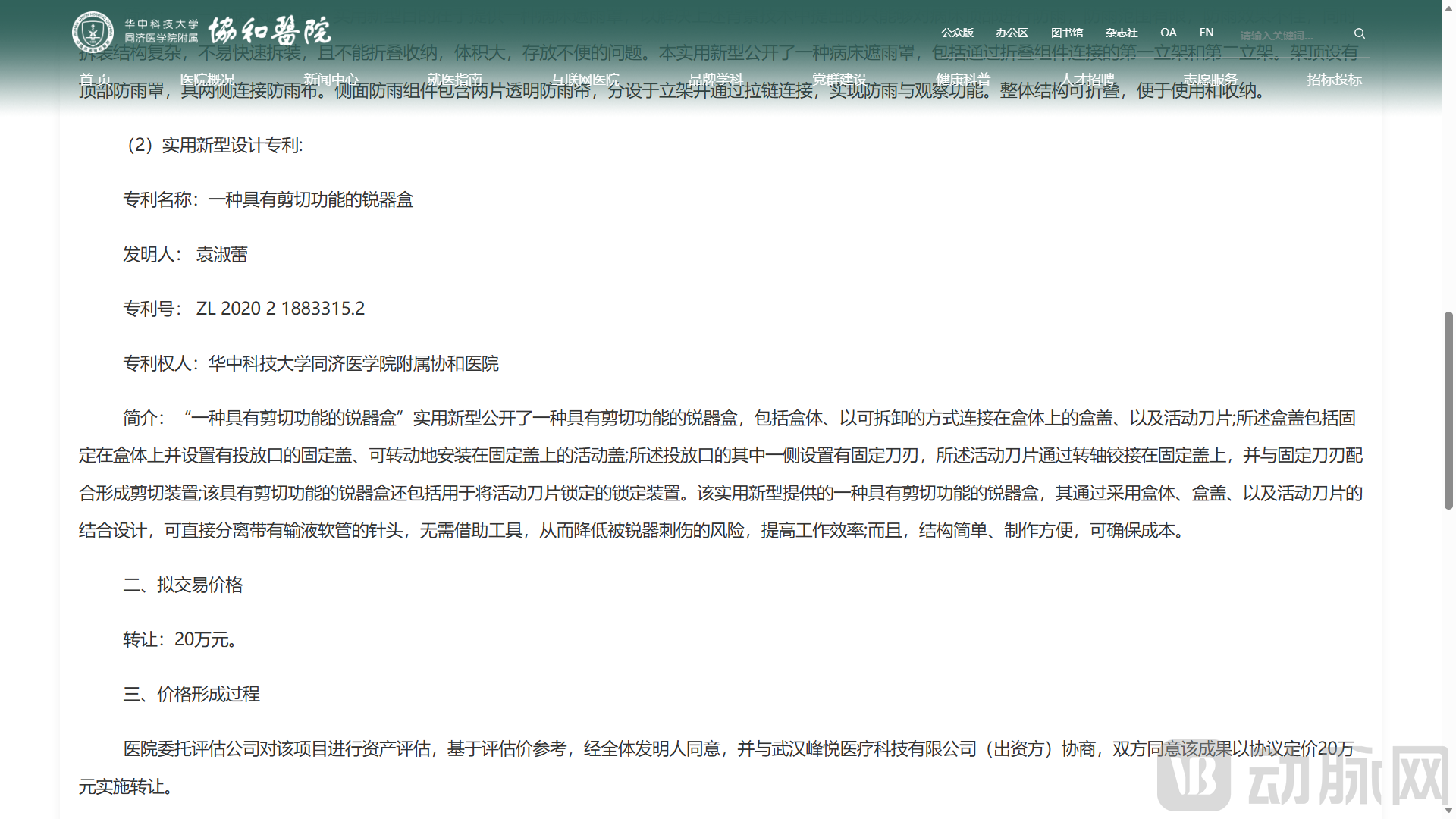Expand the 党群建设 party building menu
1456x819 pixels.
[x=840, y=79]
